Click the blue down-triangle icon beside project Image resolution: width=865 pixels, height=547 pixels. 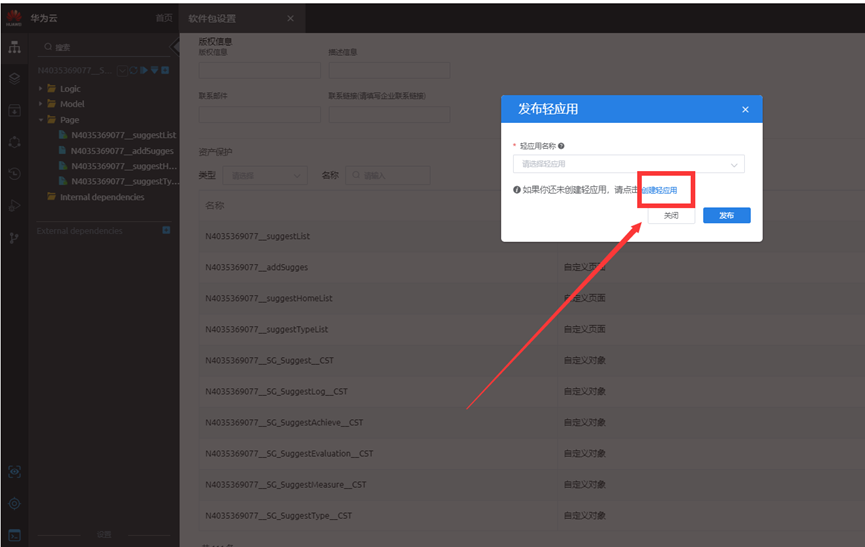click(154, 70)
